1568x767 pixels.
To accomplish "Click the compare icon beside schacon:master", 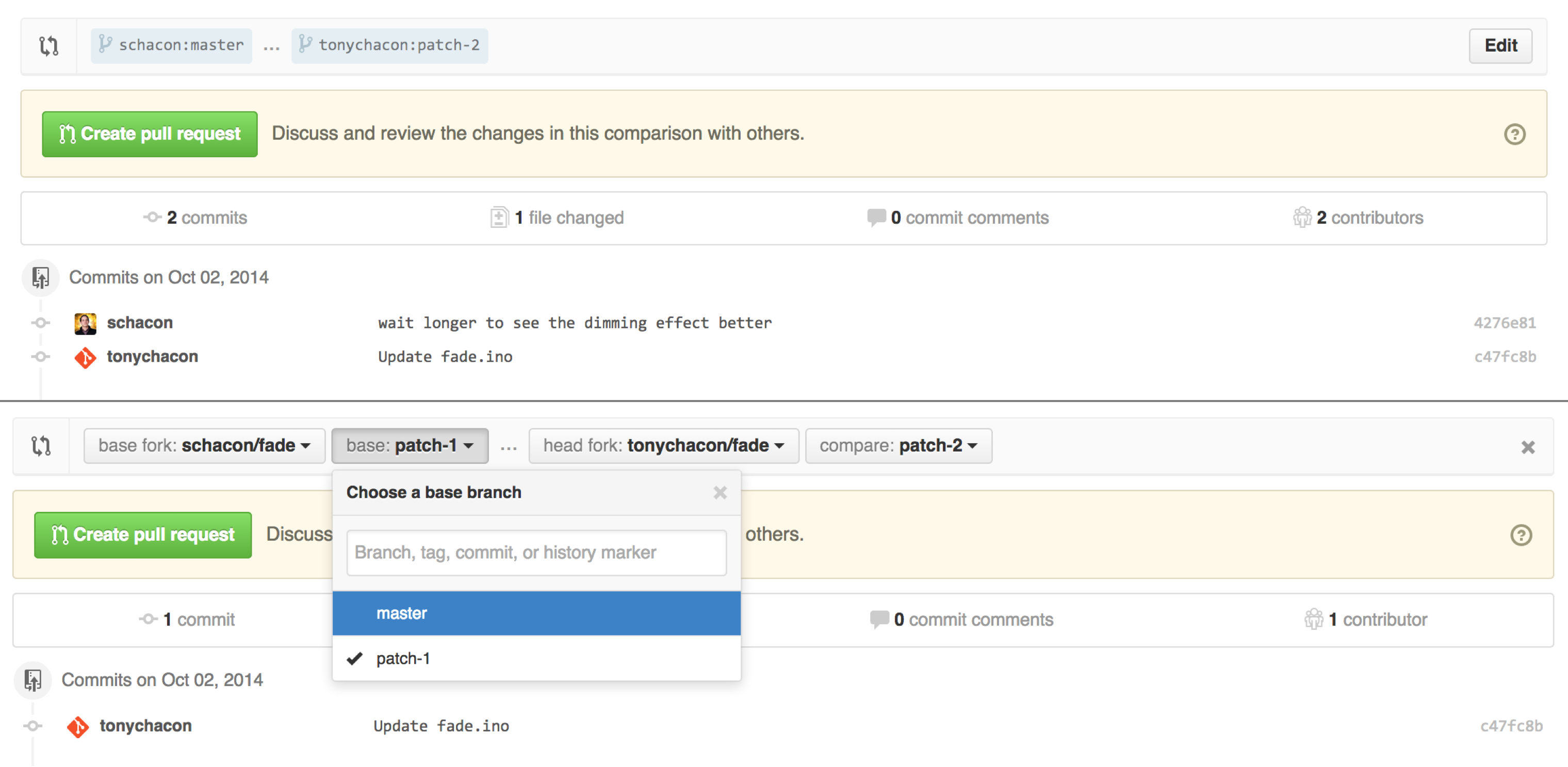I will coord(48,46).
